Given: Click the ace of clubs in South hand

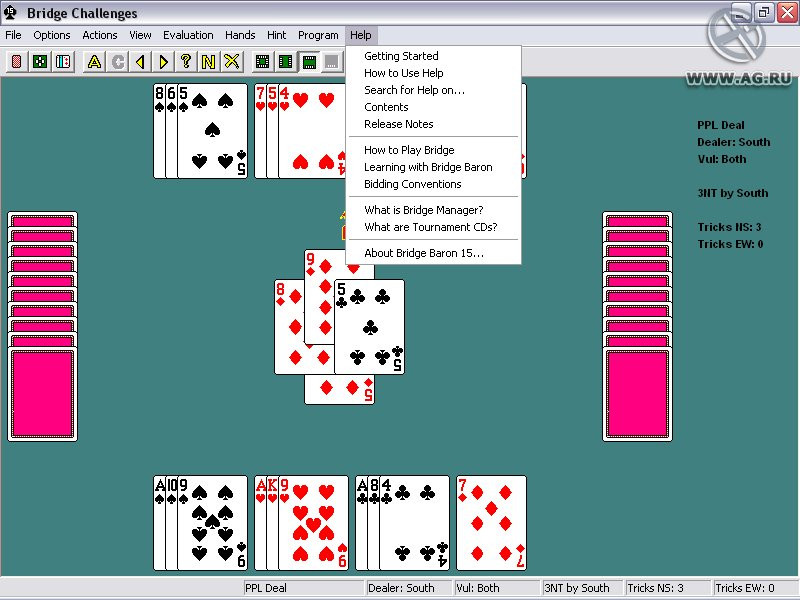Looking at the screenshot, I should click(361, 523).
